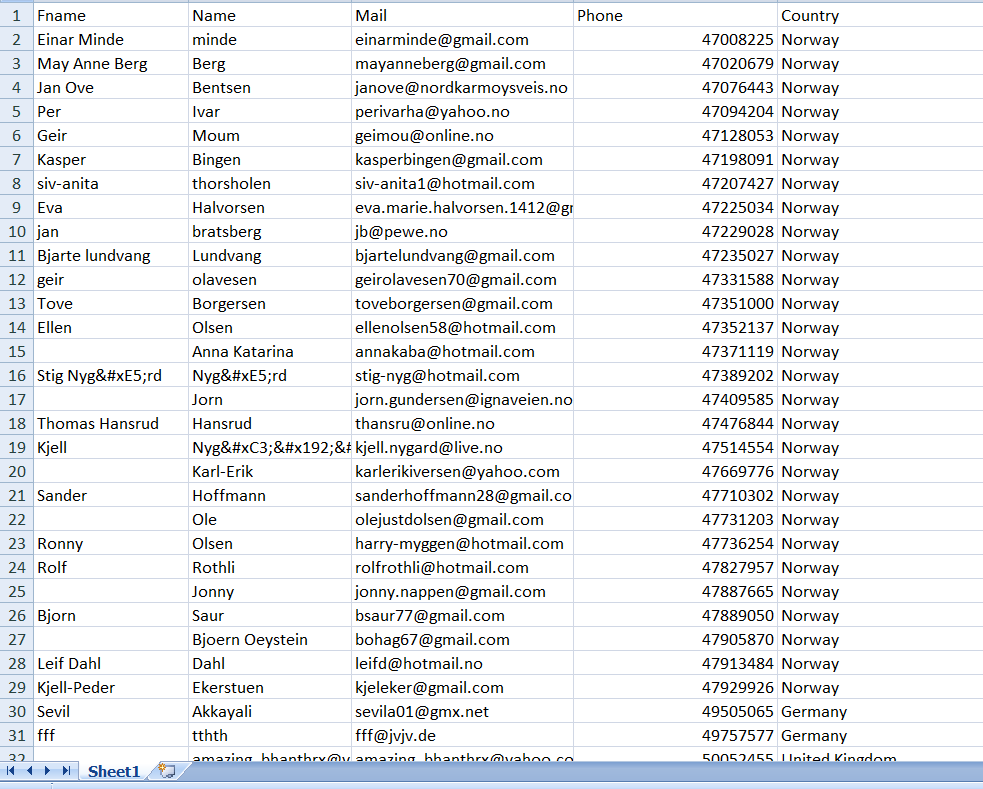Click phone number 47094204
This screenshot has width=983, height=789.
point(675,112)
